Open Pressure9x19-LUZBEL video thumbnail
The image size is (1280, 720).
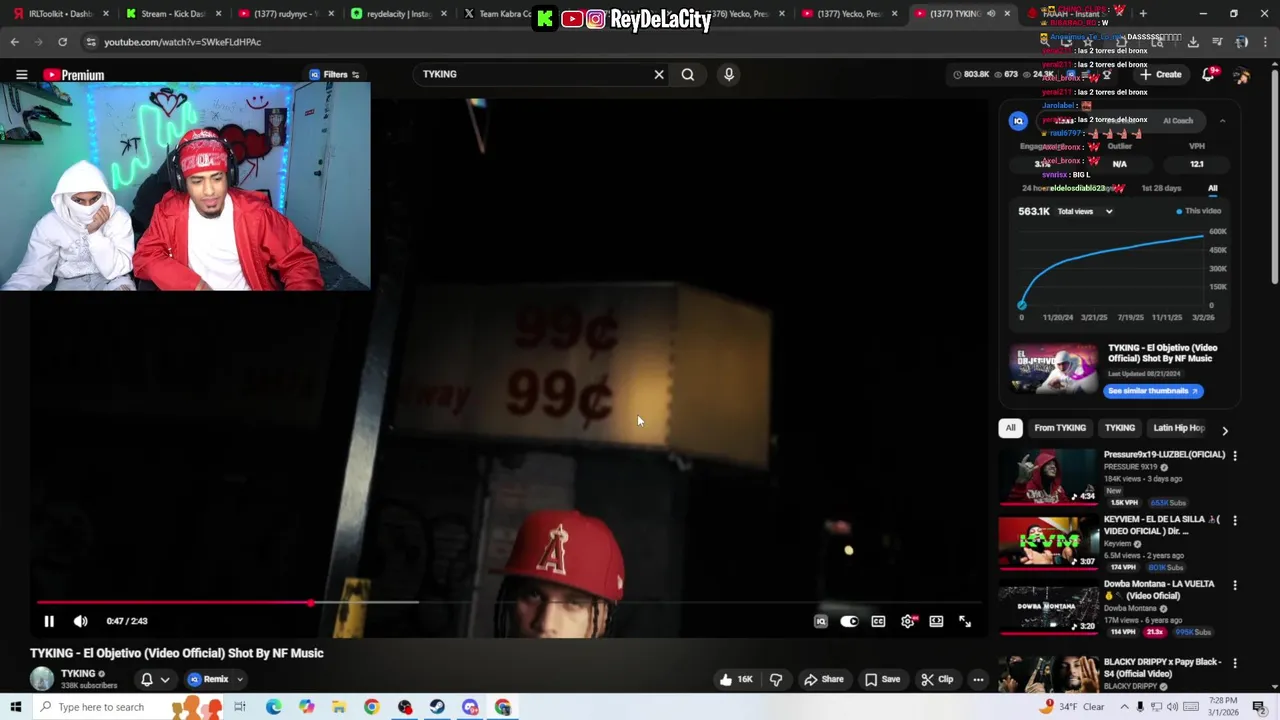1048,477
